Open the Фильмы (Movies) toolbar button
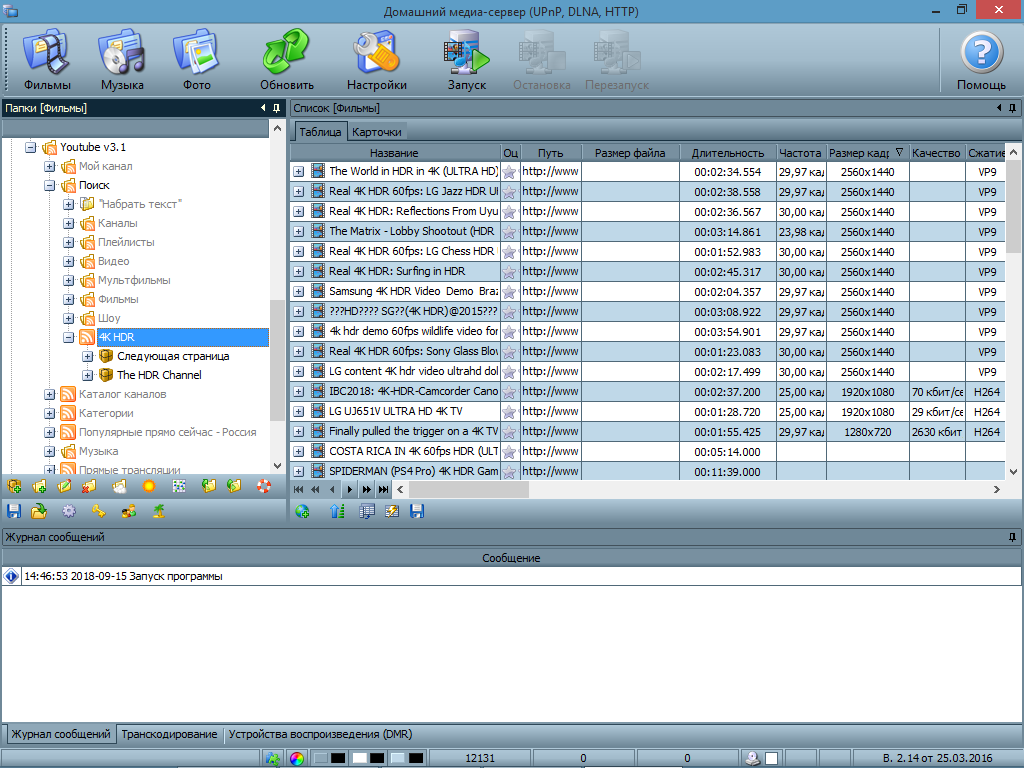This screenshot has width=1024, height=768. 47,61
